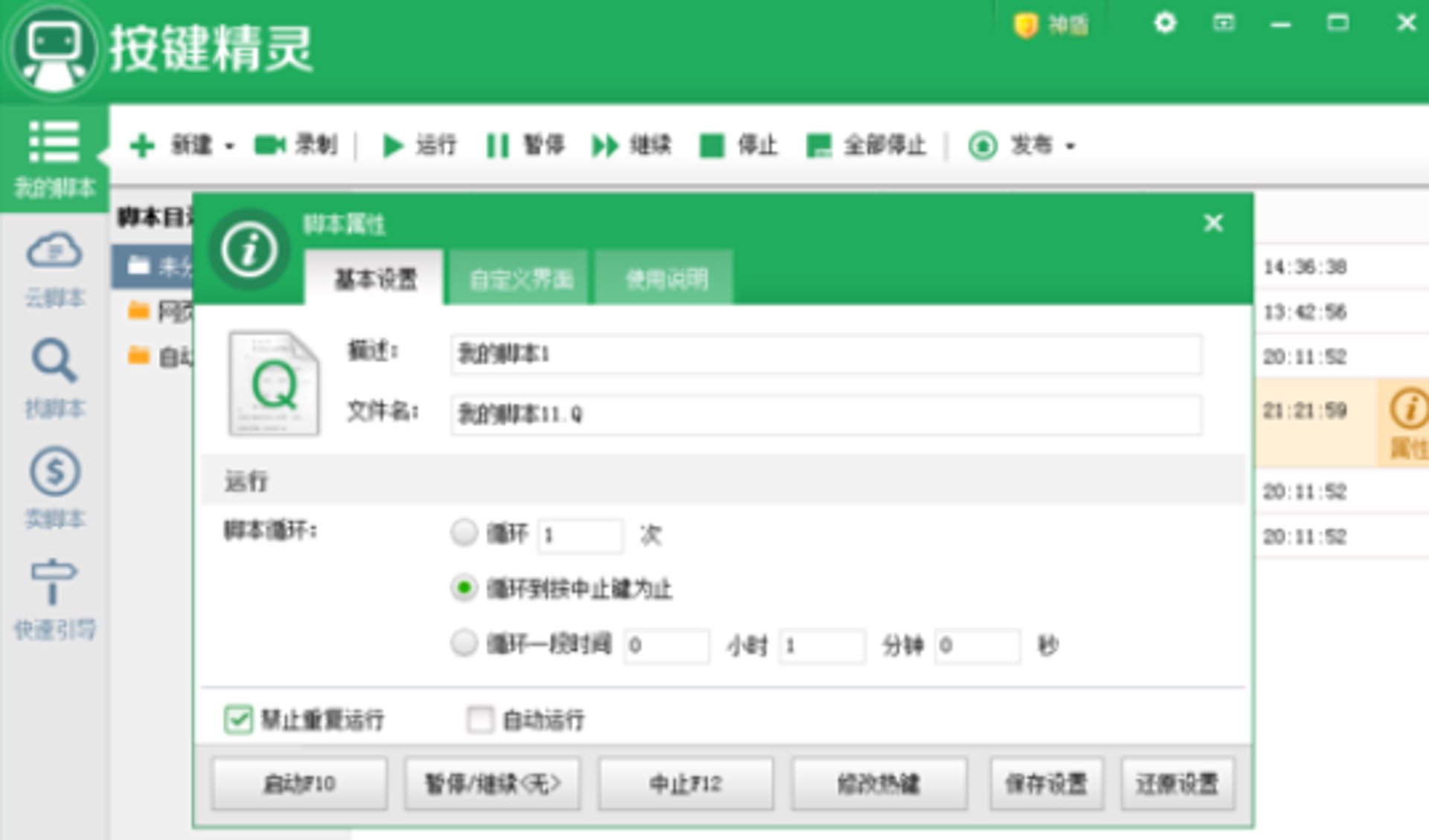The image size is (1429, 840).
Task: Click the 21:21:59 timestamp row
Action: (x=1305, y=410)
